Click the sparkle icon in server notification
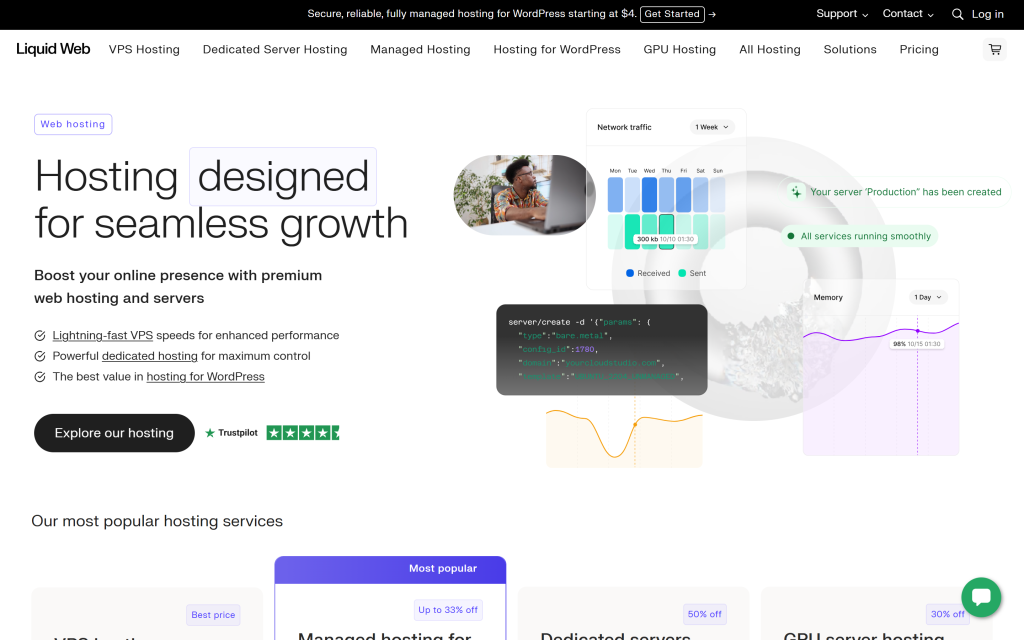 [796, 192]
